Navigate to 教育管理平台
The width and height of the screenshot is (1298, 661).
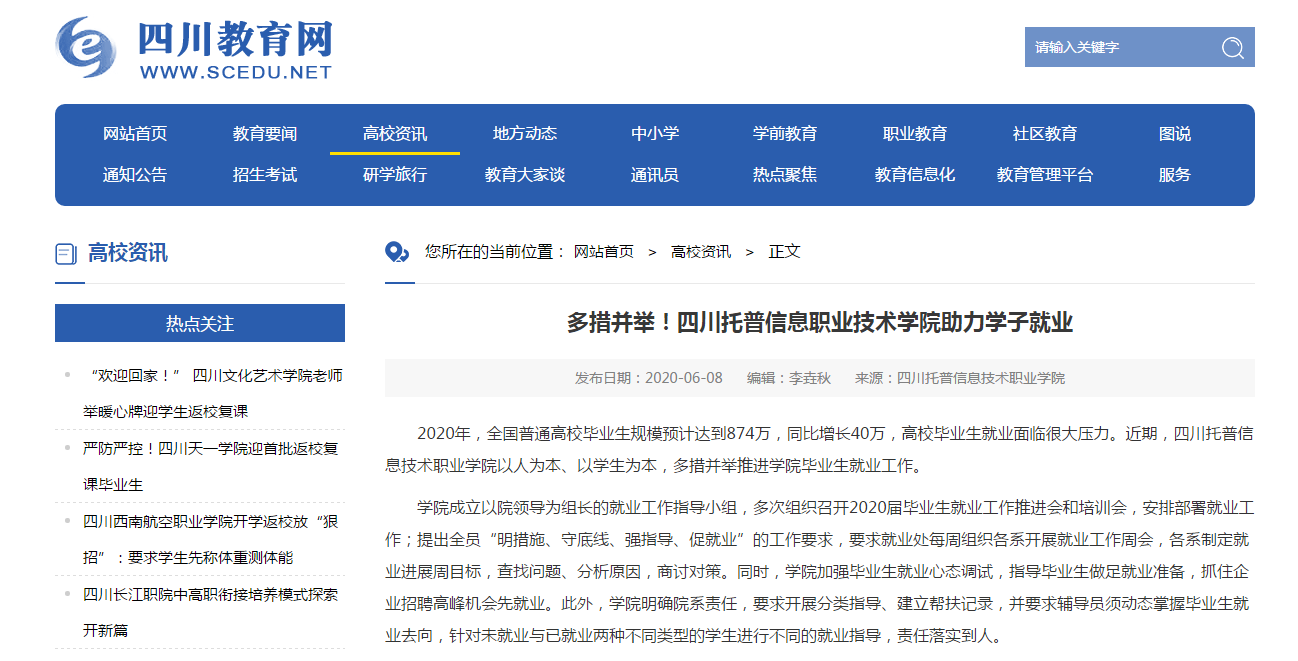point(1045,175)
